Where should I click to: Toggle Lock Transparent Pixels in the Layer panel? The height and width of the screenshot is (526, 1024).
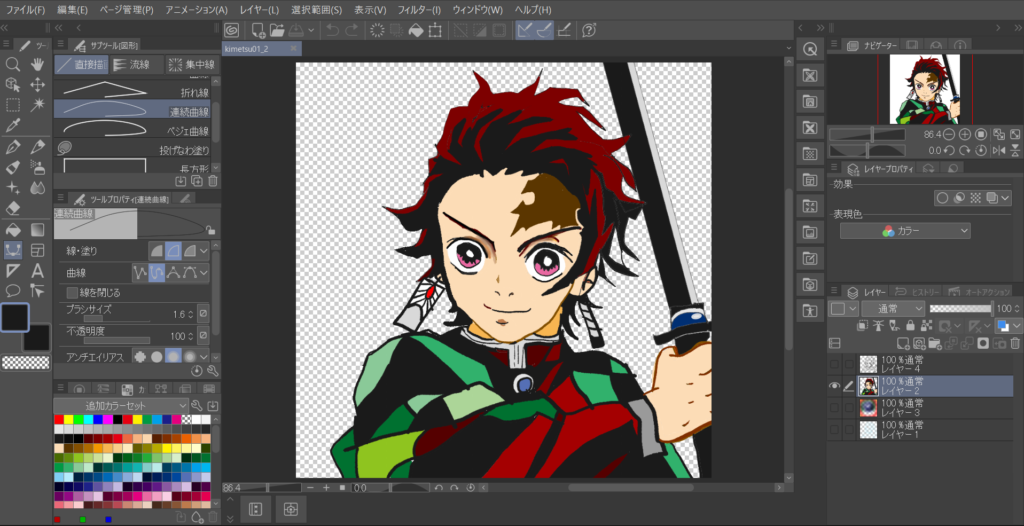pos(925,325)
